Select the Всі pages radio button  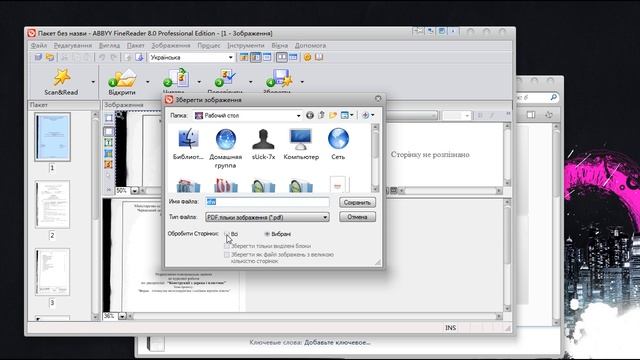coord(227,234)
